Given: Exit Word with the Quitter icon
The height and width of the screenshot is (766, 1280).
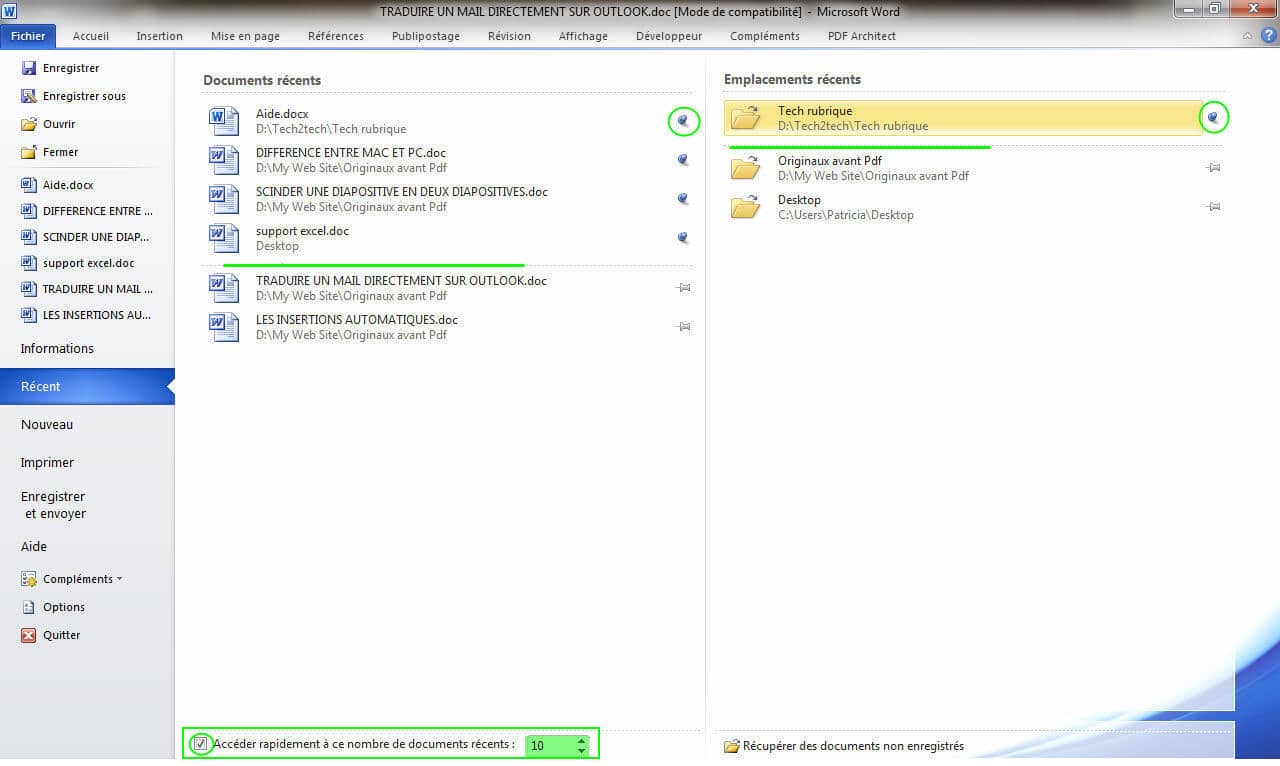Looking at the screenshot, I should click(29, 635).
